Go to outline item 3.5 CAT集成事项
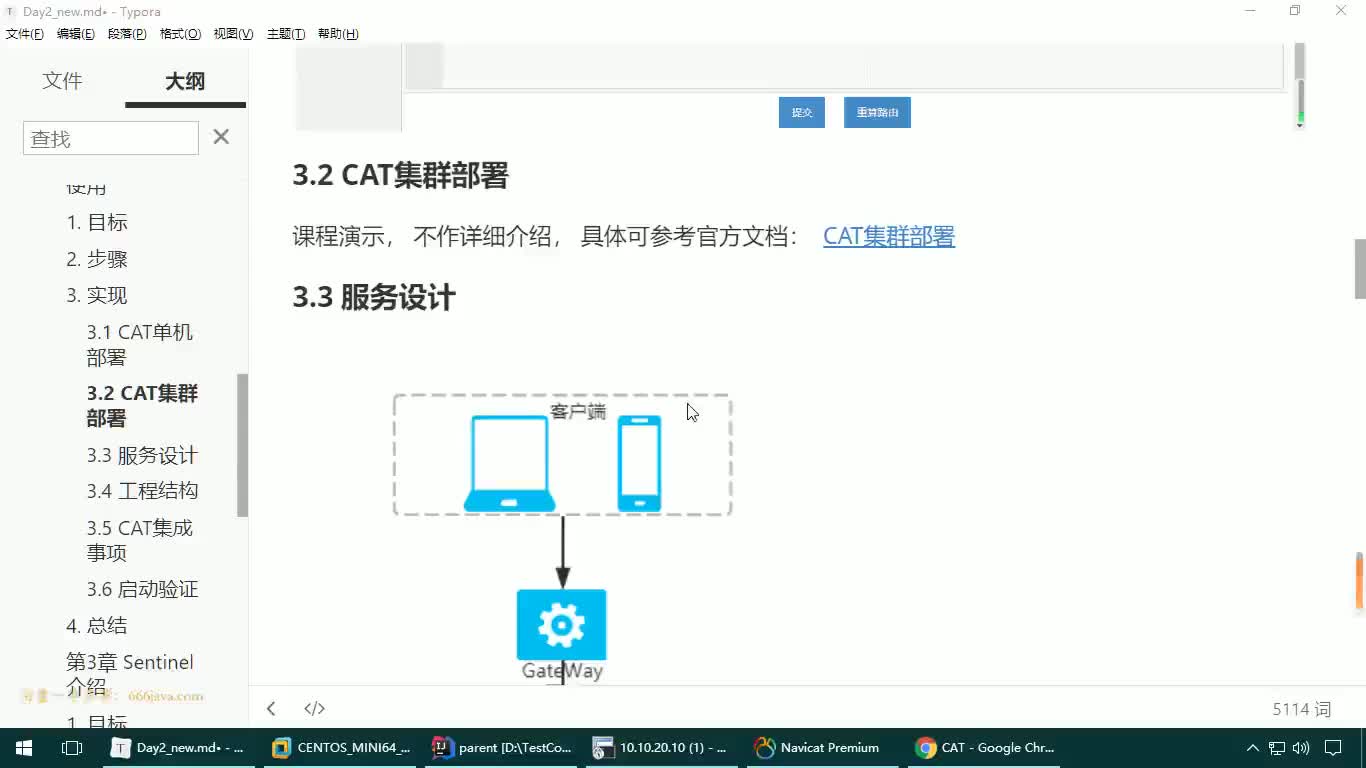Screen dimensions: 1366x768 coord(139,540)
